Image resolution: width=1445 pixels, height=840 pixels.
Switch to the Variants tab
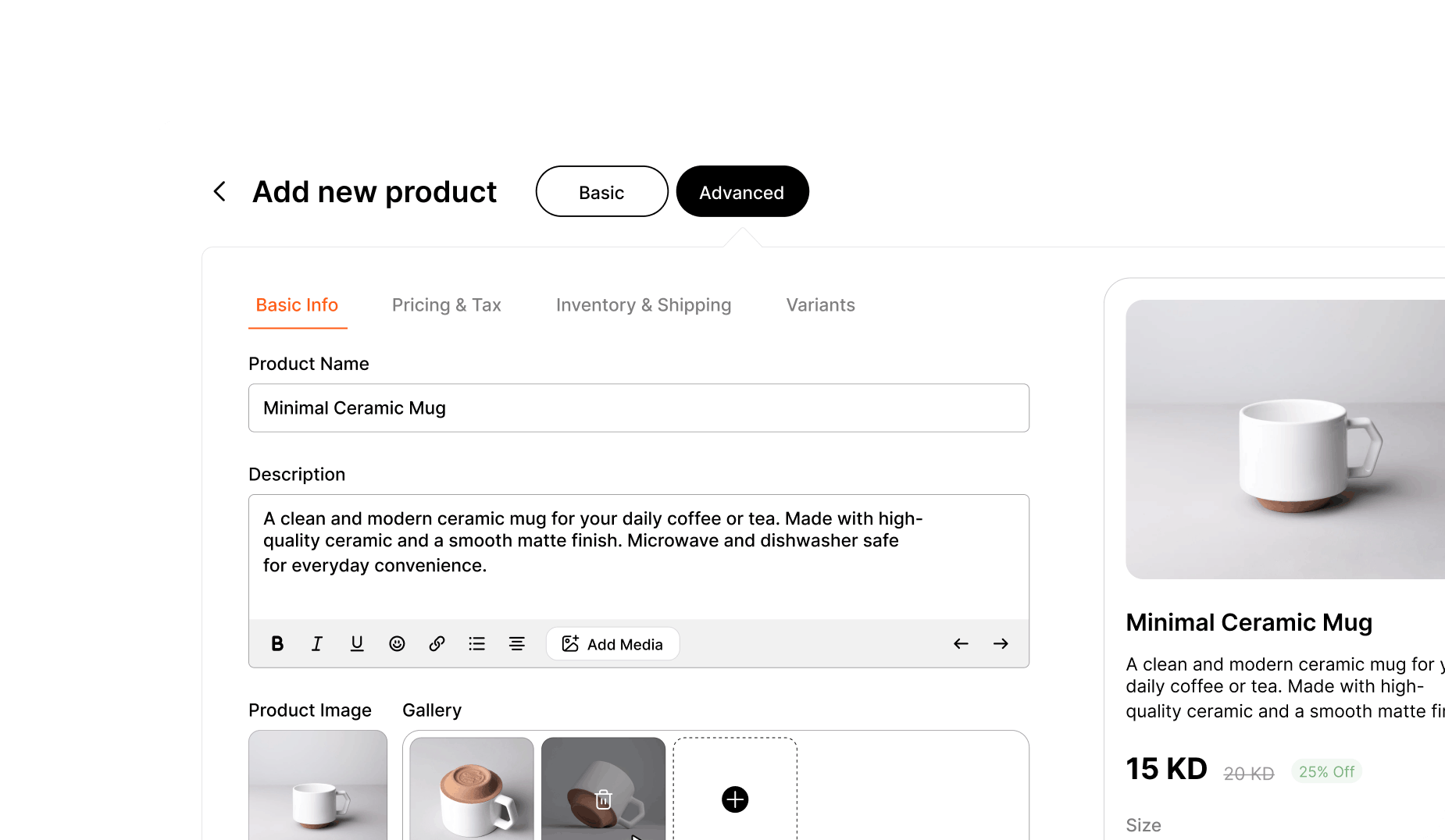click(x=820, y=305)
